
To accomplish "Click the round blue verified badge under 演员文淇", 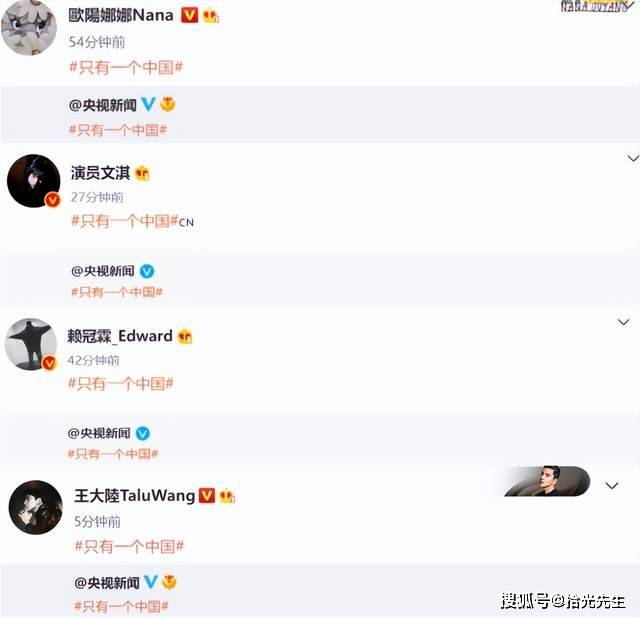I will coord(147,271).
